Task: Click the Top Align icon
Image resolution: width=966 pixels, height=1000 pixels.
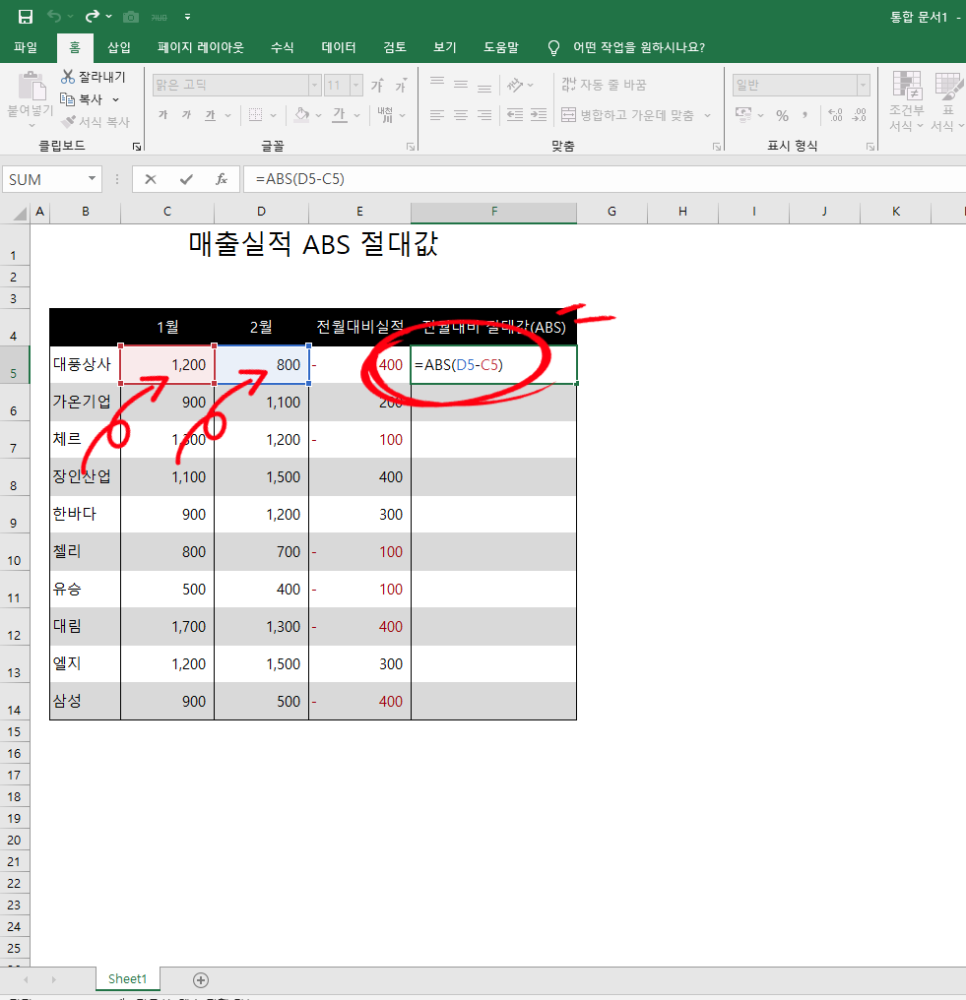Action: 437,84
